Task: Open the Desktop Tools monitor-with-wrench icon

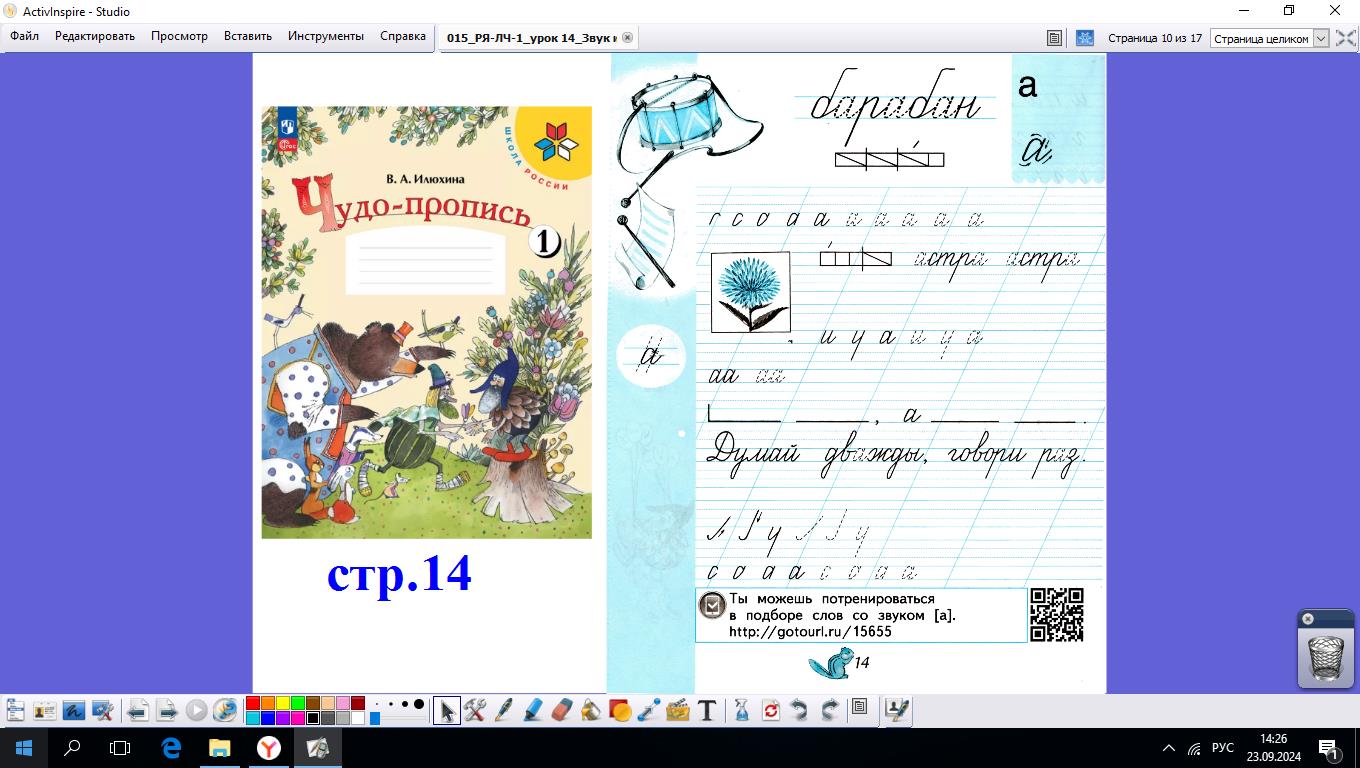Action: 102,710
